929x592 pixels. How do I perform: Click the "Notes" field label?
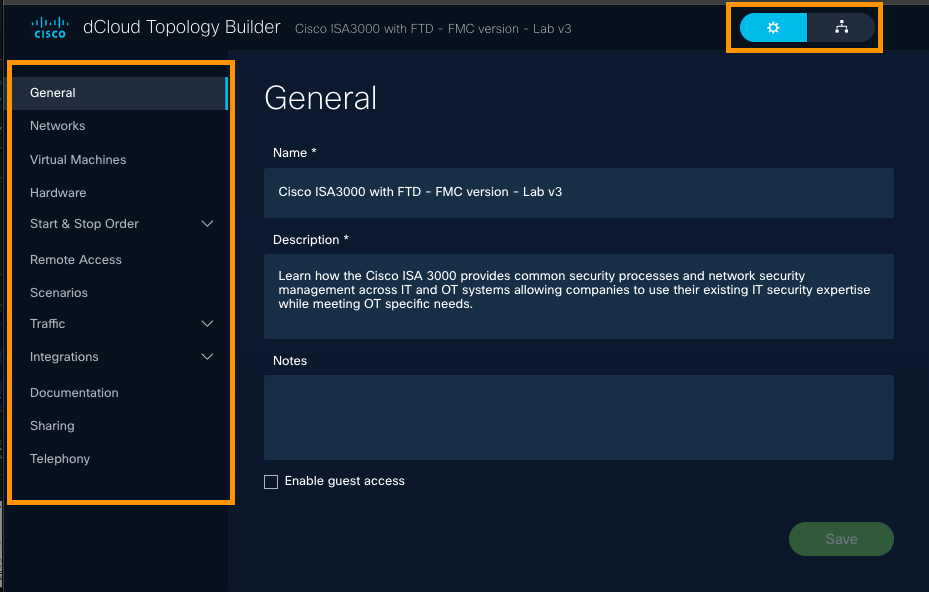tap(290, 361)
